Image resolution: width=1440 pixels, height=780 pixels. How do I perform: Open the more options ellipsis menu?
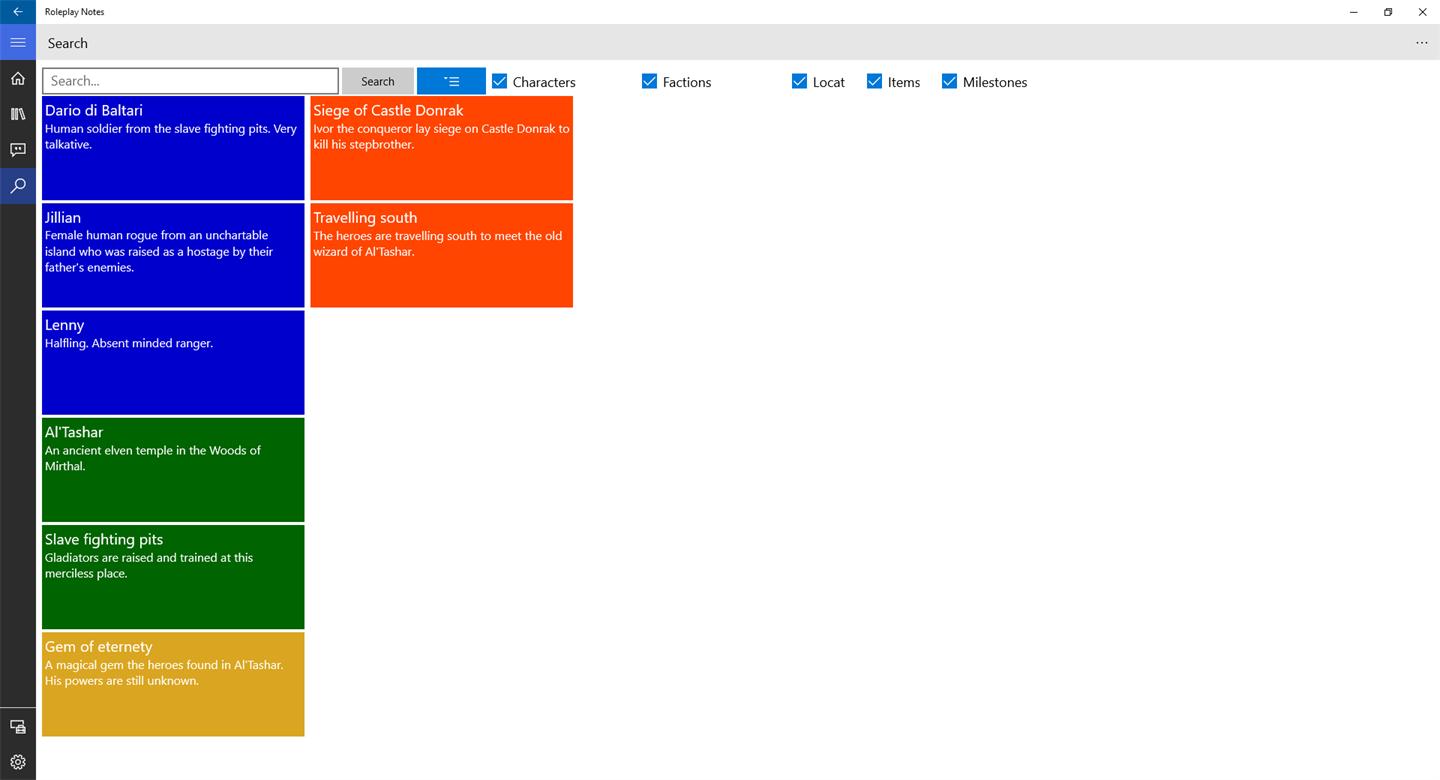click(x=1422, y=43)
